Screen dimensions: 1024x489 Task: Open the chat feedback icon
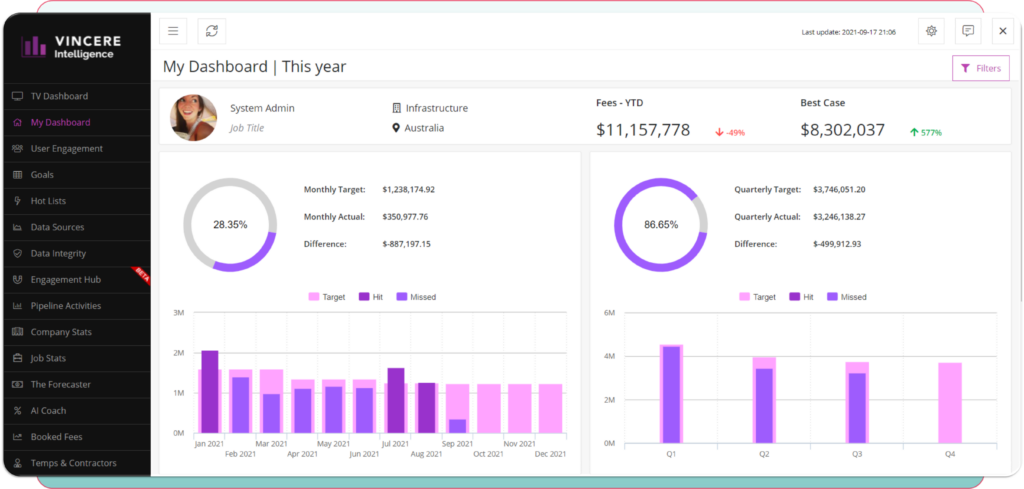(968, 31)
